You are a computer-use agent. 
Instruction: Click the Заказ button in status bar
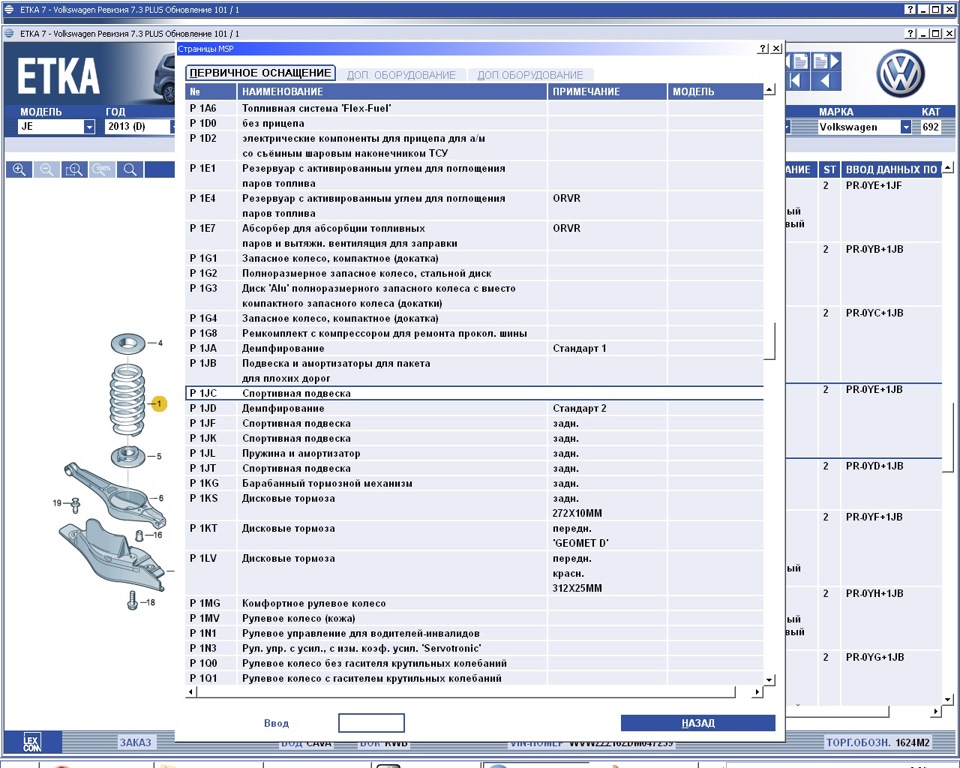click(135, 742)
